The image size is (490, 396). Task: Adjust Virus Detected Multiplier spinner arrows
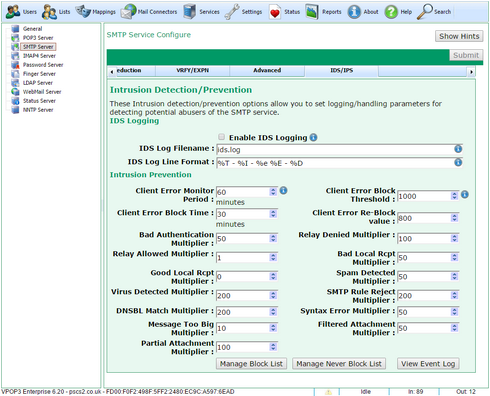(x=273, y=295)
